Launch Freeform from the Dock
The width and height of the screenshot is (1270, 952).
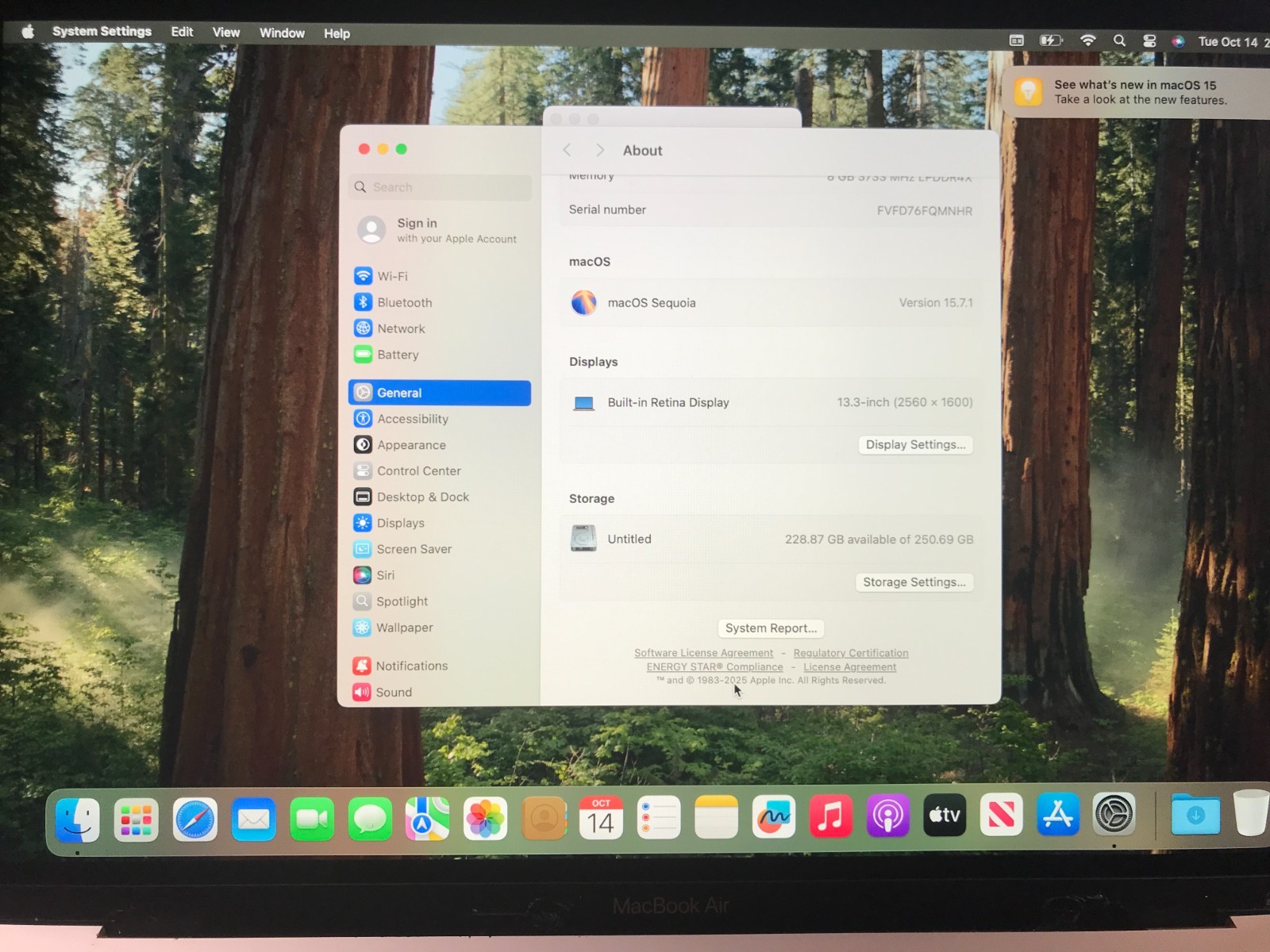[774, 817]
